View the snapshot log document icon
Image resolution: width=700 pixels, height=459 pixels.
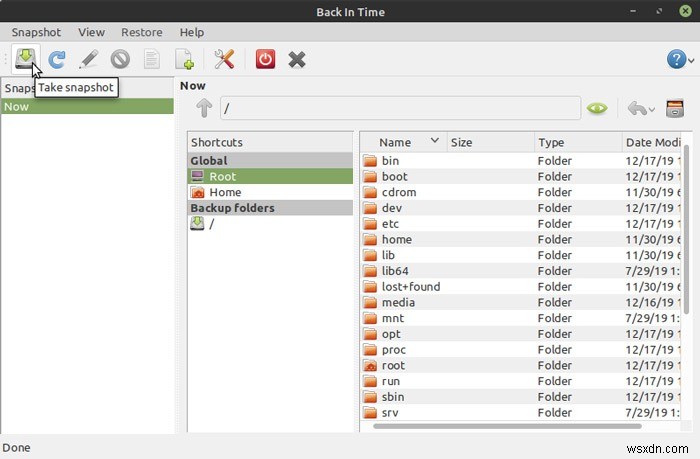click(152, 59)
